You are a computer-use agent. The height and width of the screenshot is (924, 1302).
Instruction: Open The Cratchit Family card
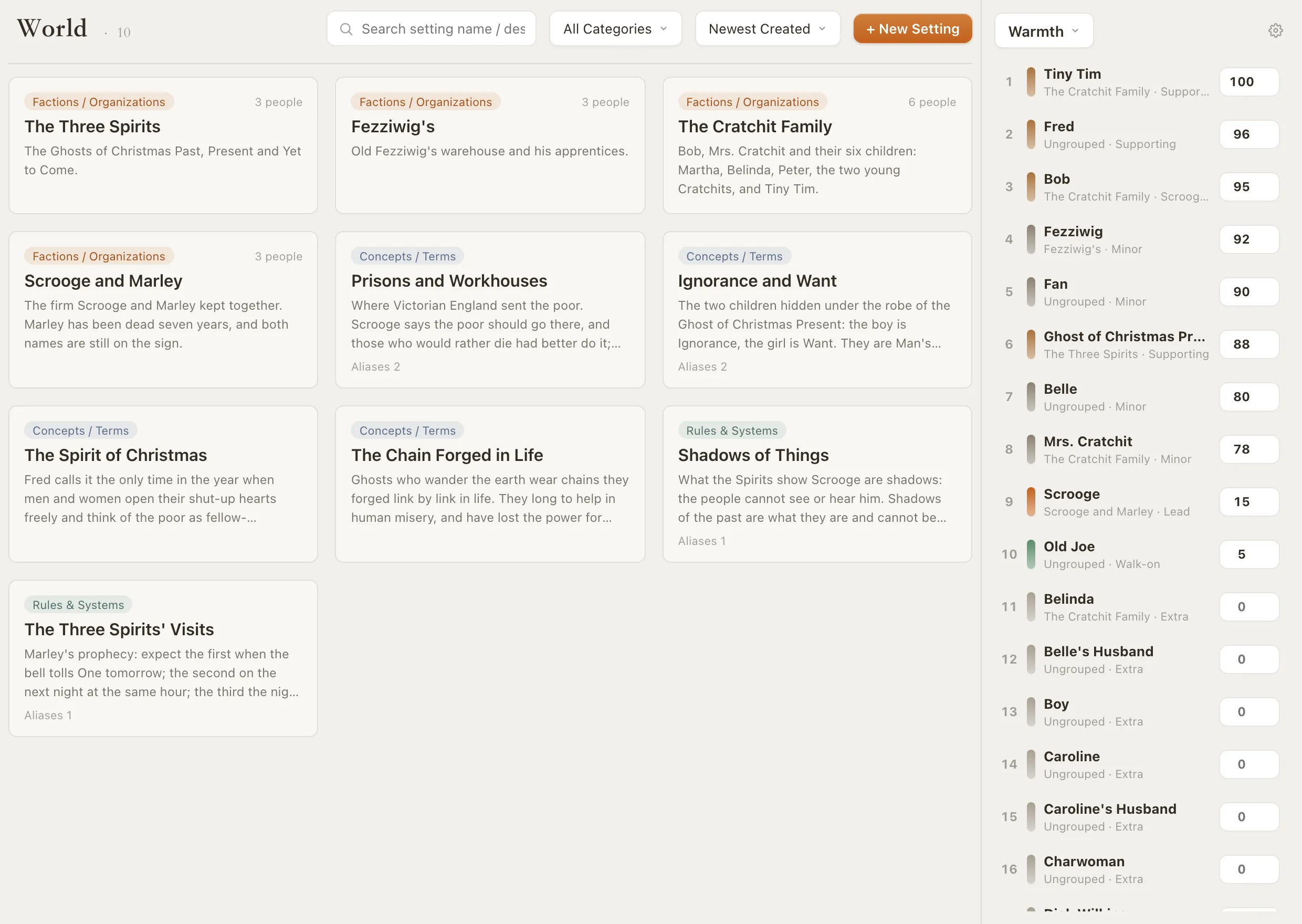[817, 145]
